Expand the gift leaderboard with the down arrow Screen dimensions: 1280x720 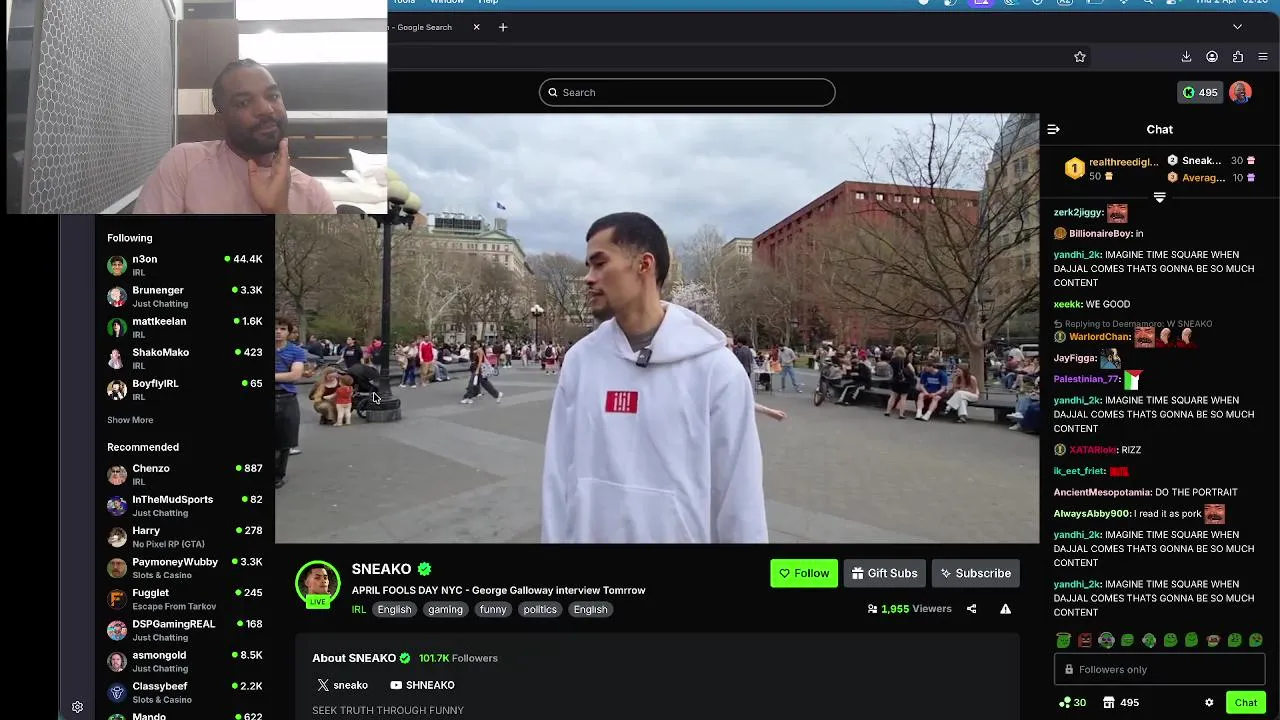[x=1159, y=197]
